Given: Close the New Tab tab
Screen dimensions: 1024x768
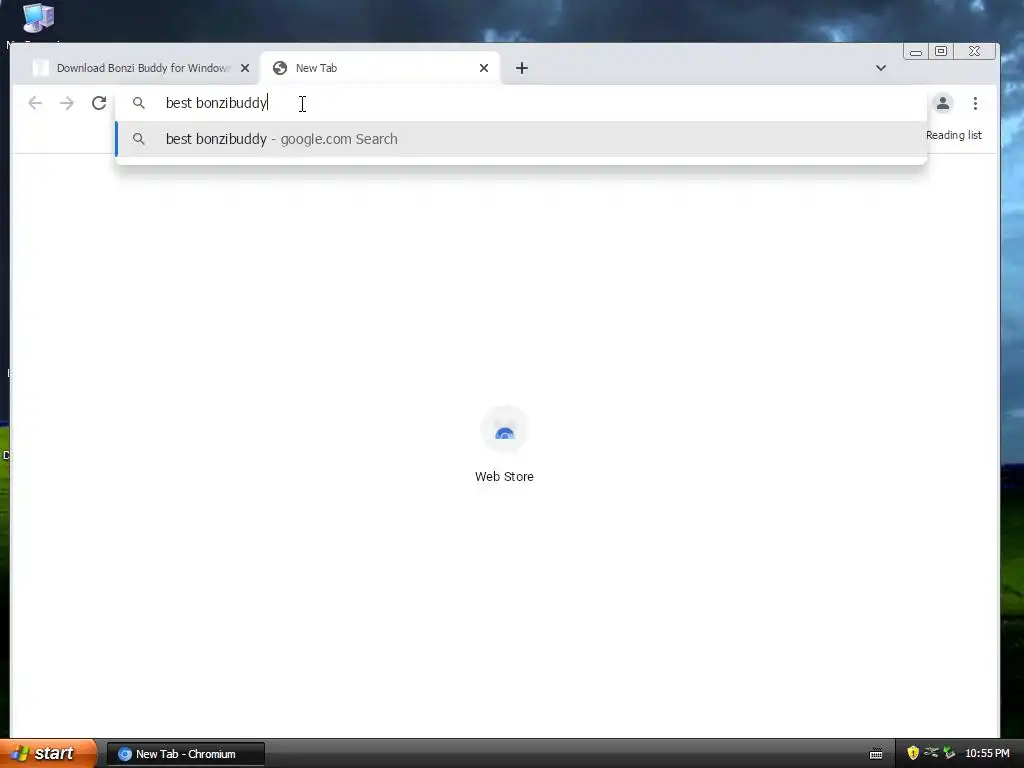Looking at the screenshot, I should click(484, 68).
